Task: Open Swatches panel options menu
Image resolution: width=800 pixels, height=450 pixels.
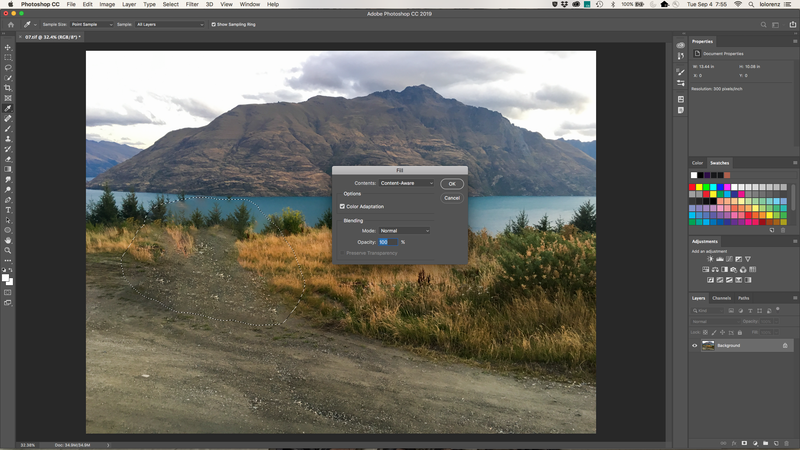Action: [x=794, y=163]
